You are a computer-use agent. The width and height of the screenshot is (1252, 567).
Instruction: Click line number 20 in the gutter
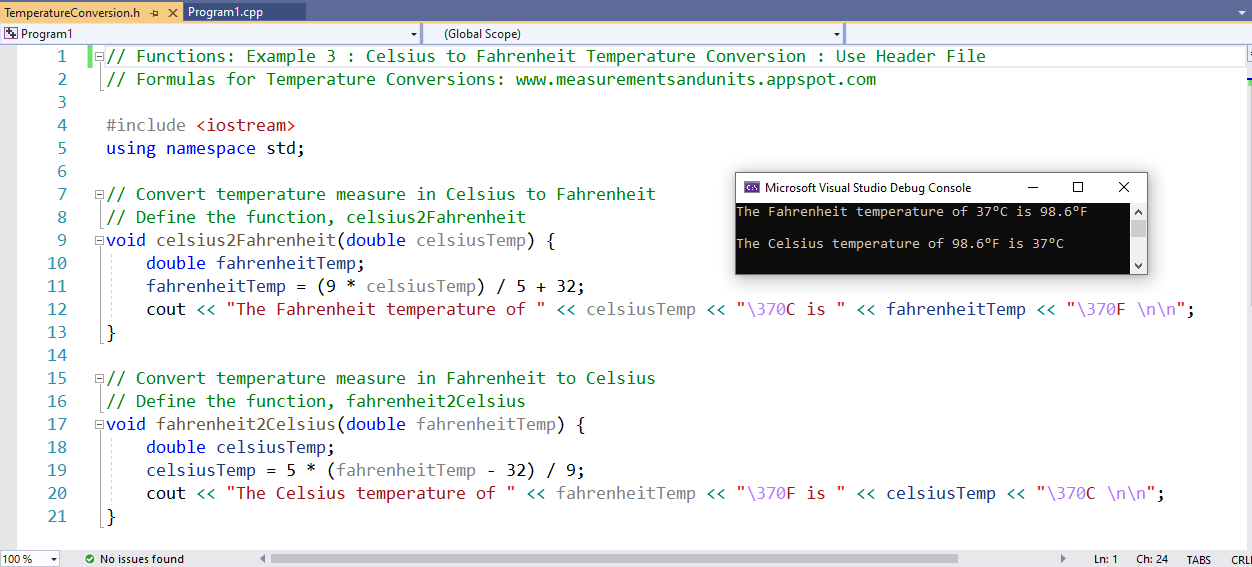tap(57, 493)
